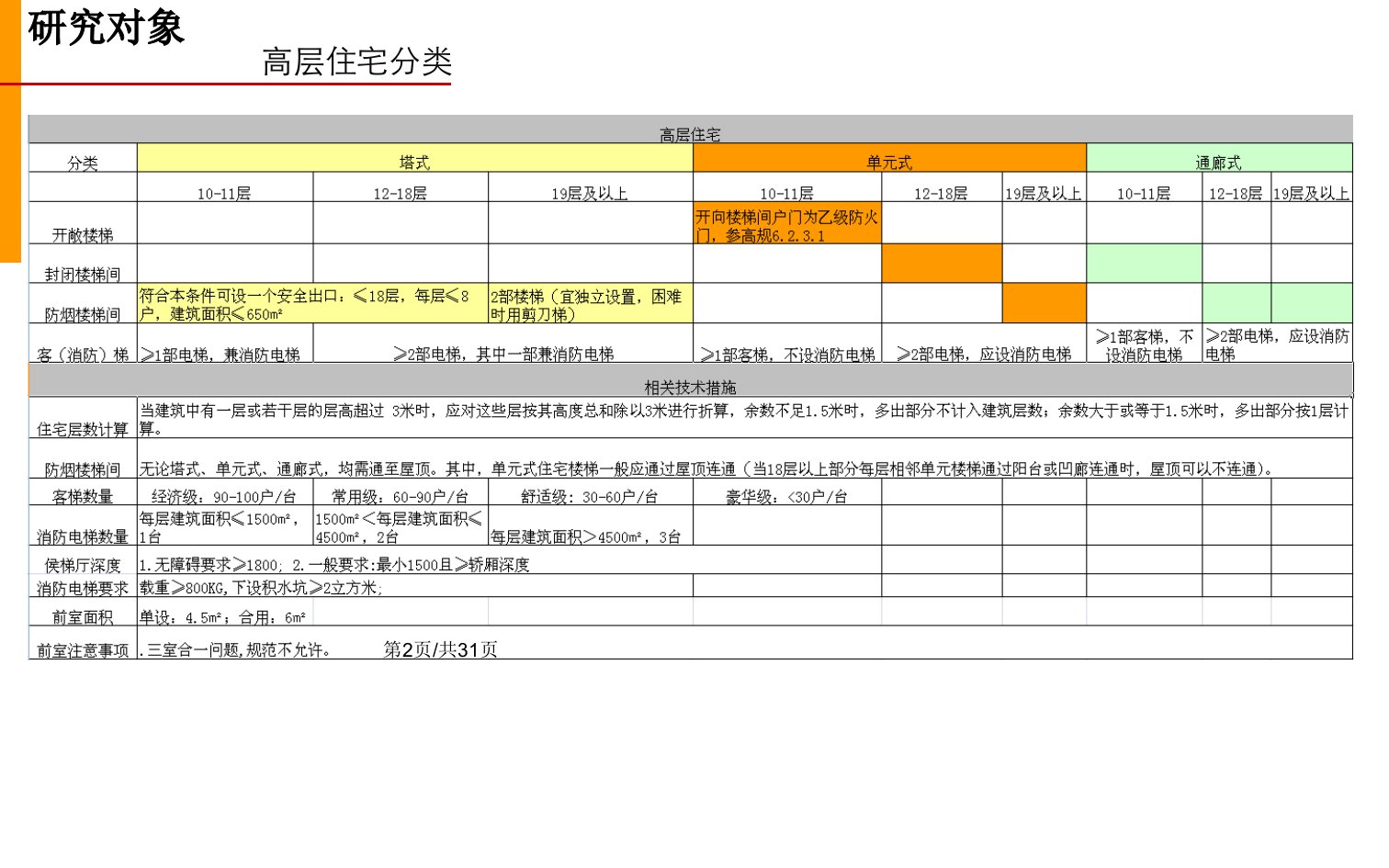This screenshot has height=868, width=1389.
Task: Select text 当建筑中有一层或若干层的层高超过3米时
Action: 288,411
